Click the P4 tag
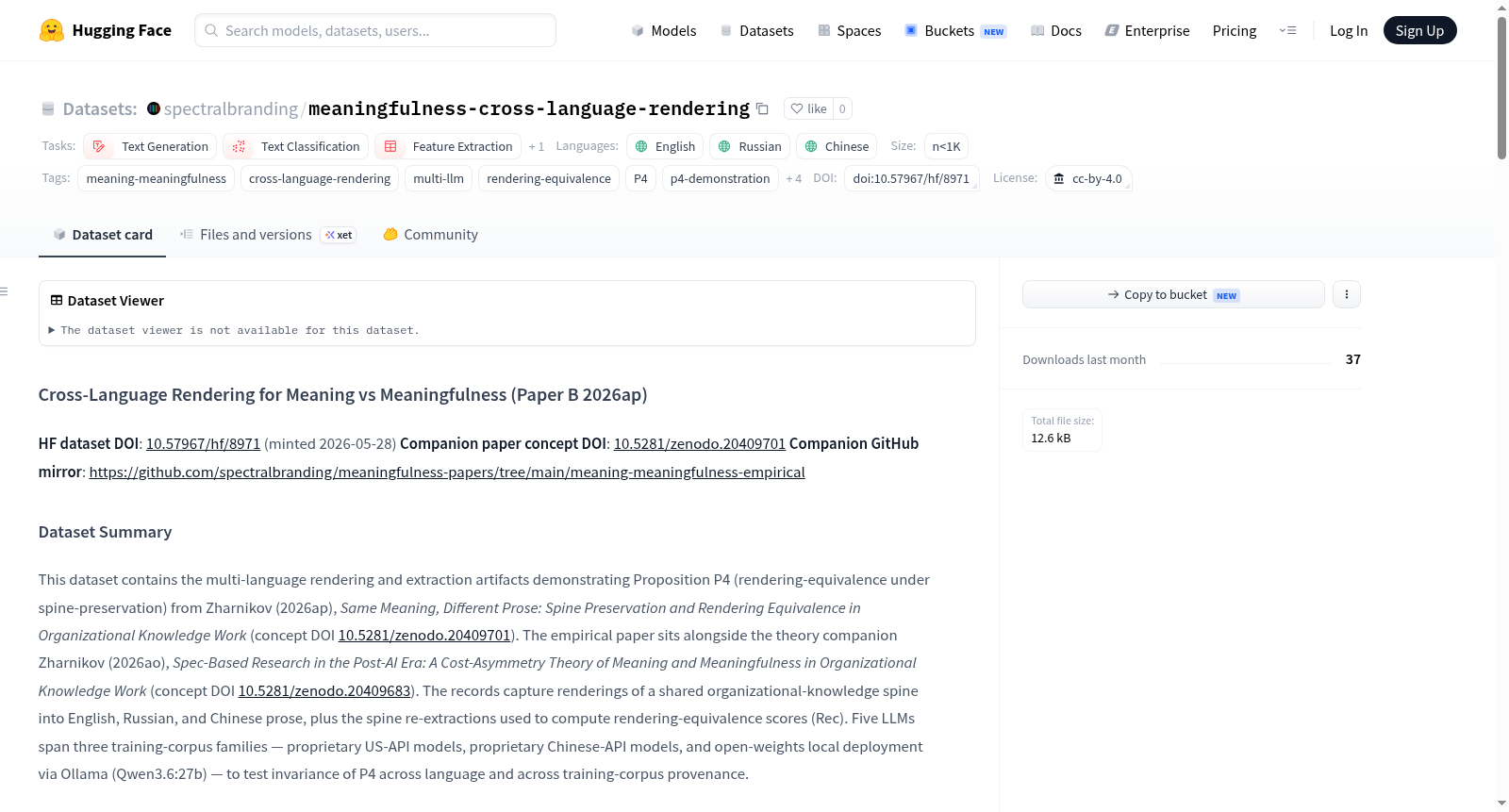The image size is (1509, 812). [640, 178]
